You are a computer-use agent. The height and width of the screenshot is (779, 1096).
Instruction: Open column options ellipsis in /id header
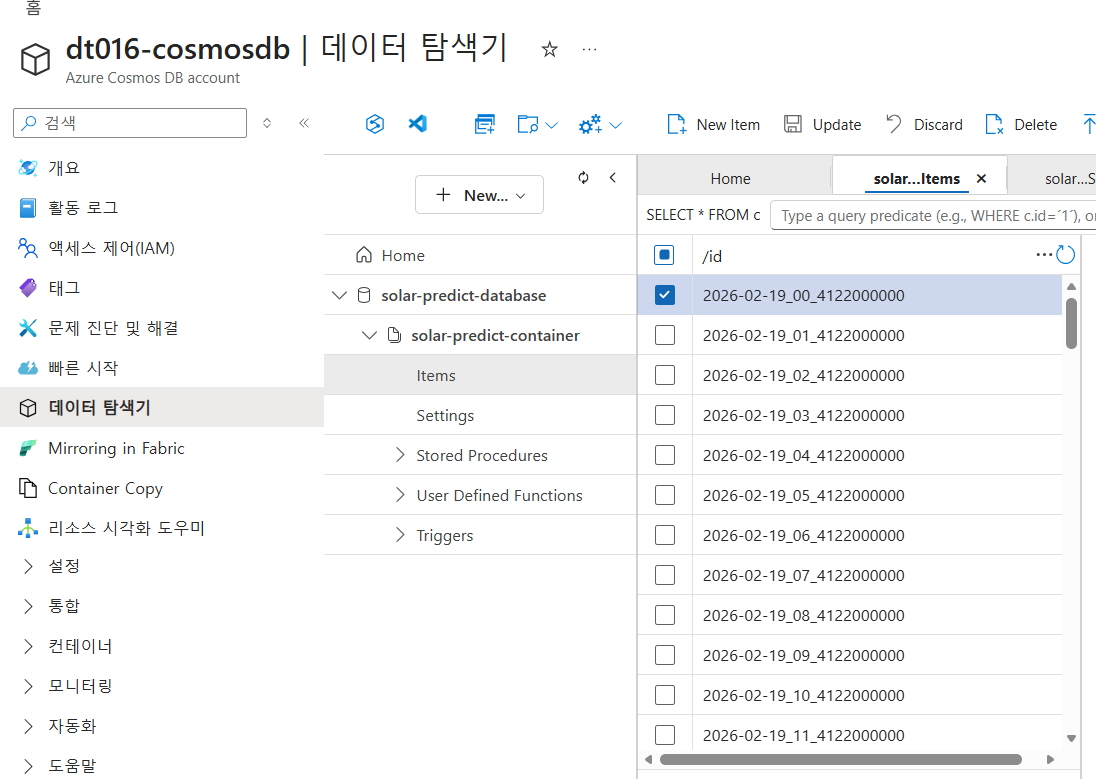[1044, 255]
